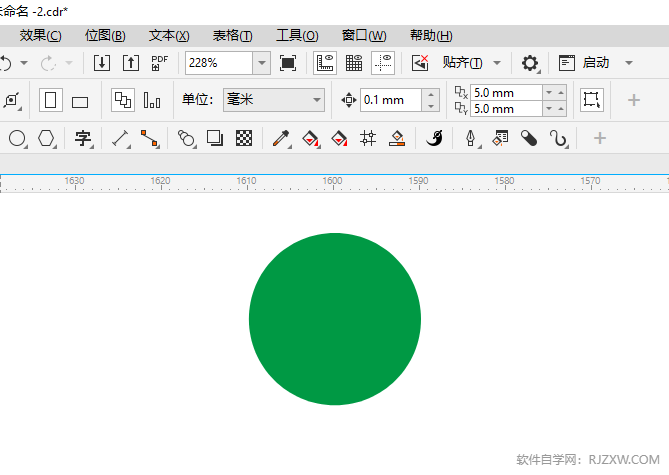Select the Connector tool
This screenshot has width=669, height=475.
[150, 139]
